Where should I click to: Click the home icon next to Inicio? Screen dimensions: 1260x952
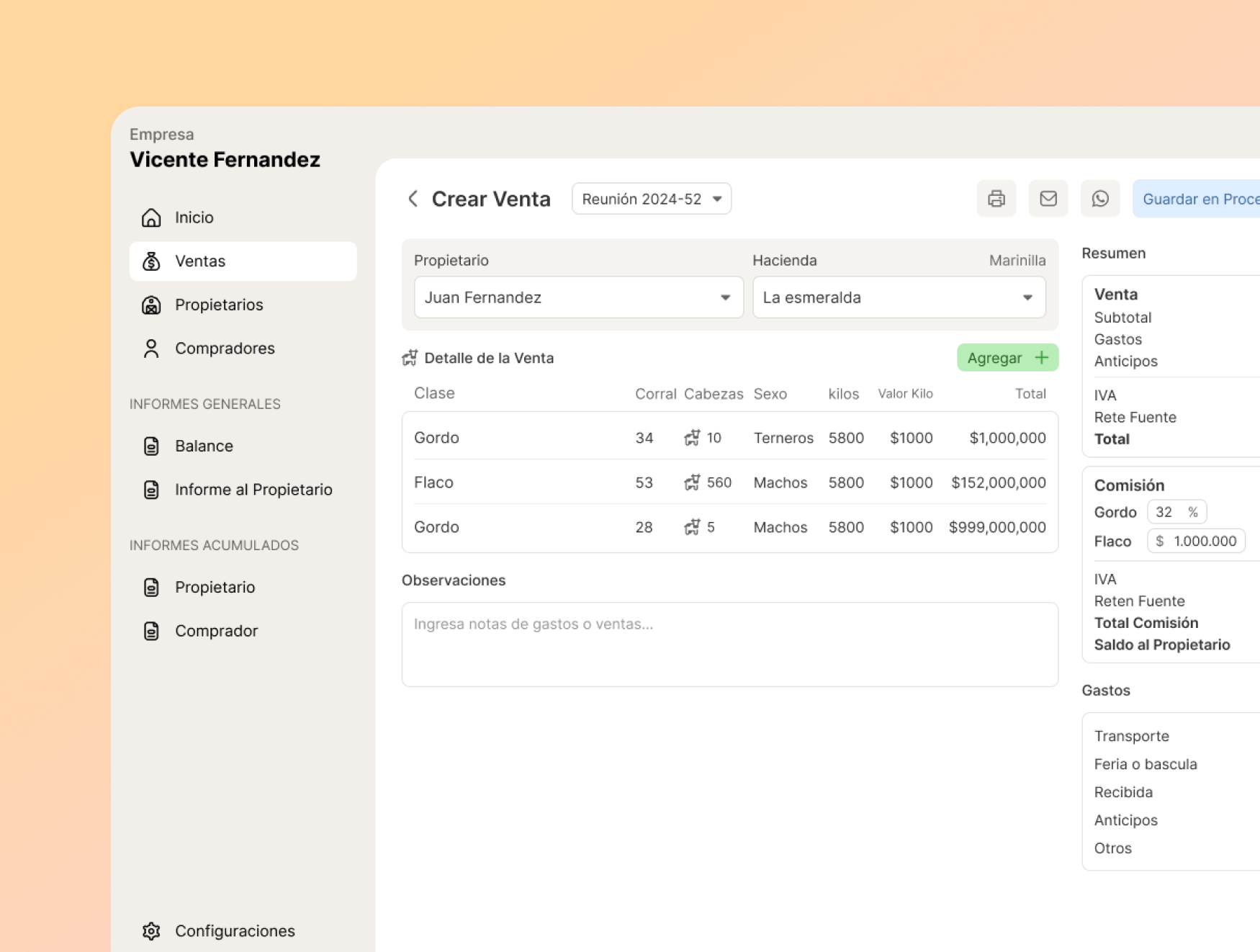coord(151,217)
